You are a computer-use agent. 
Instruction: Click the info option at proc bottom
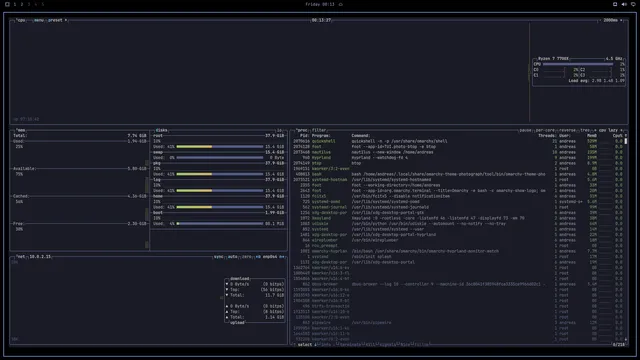pos(325,345)
